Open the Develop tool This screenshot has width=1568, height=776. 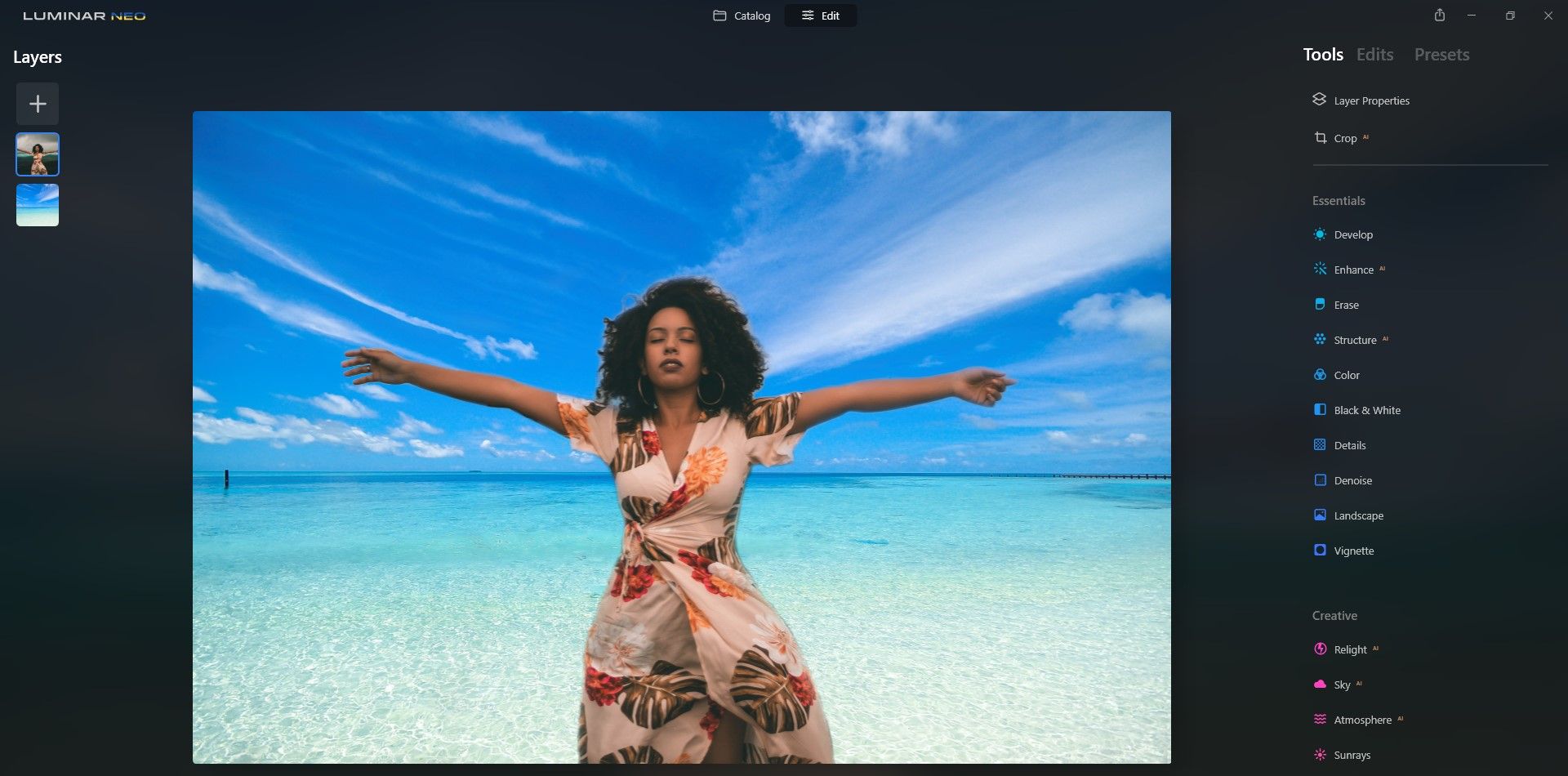coord(1343,234)
